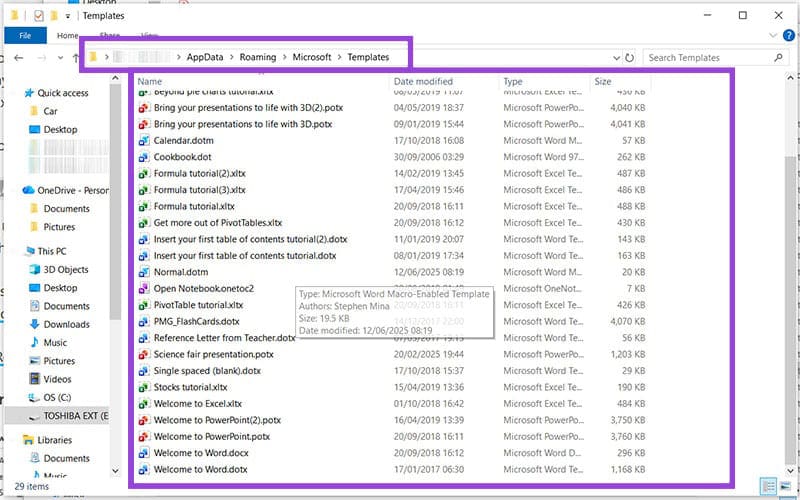Select Welcome to Excel.xltx icon

(x=144, y=404)
